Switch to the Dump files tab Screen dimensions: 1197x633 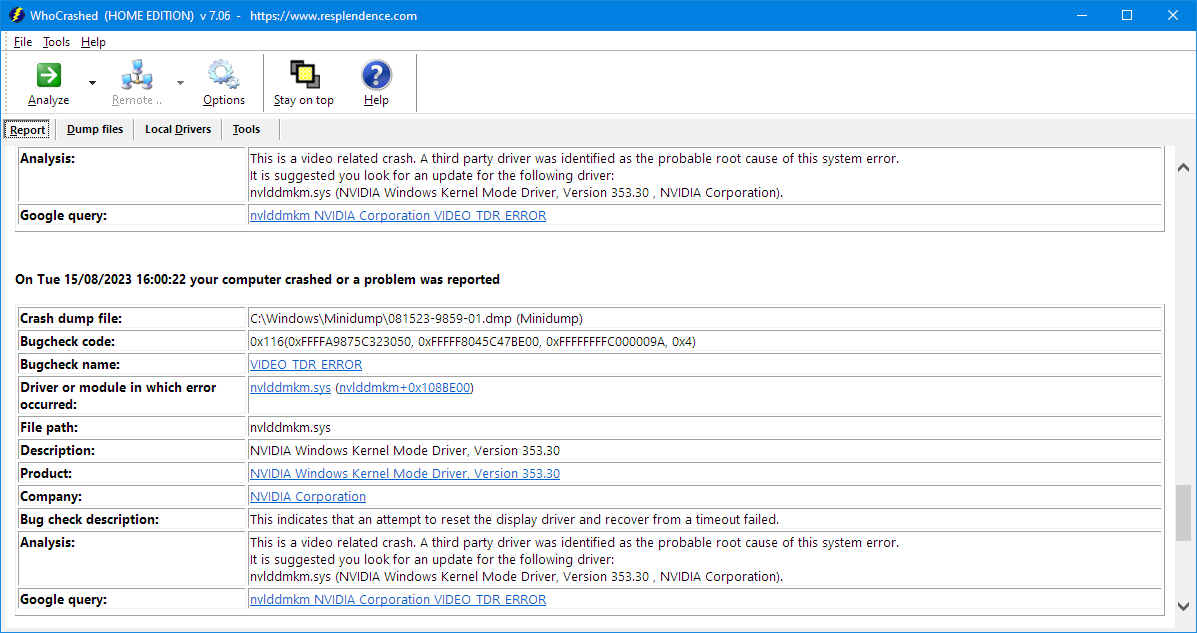(x=95, y=130)
